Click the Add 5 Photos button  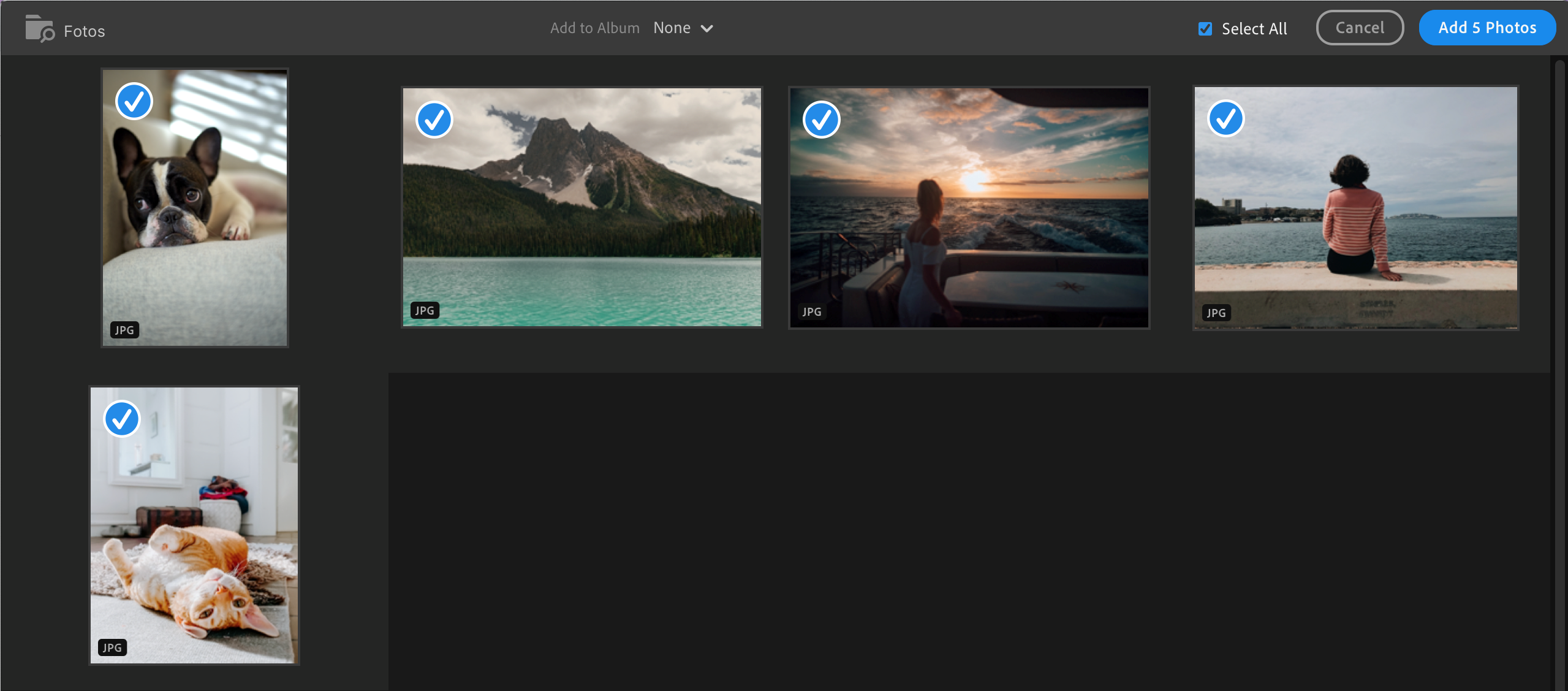pyautogui.click(x=1487, y=28)
